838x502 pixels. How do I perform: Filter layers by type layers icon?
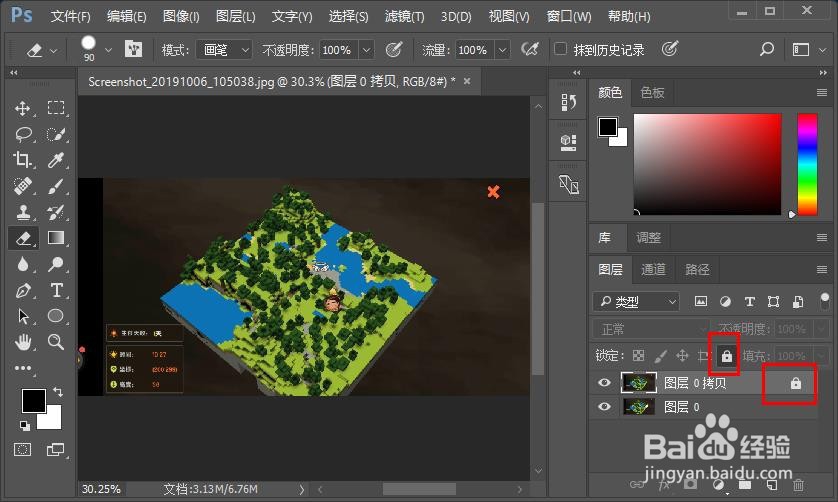(x=749, y=302)
